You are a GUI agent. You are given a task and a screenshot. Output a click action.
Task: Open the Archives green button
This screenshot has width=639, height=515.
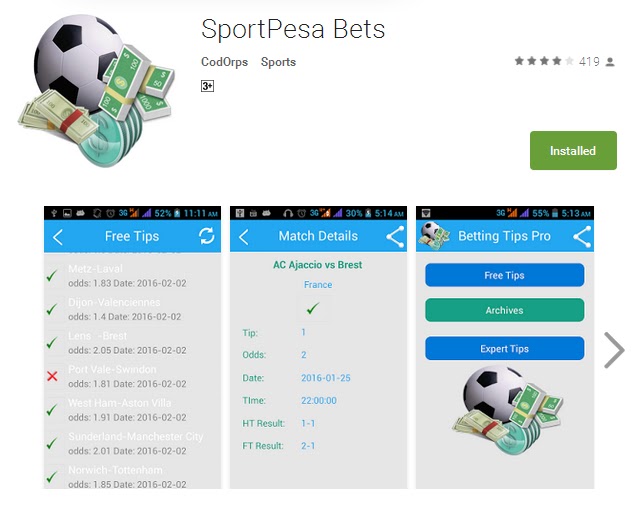click(x=505, y=310)
